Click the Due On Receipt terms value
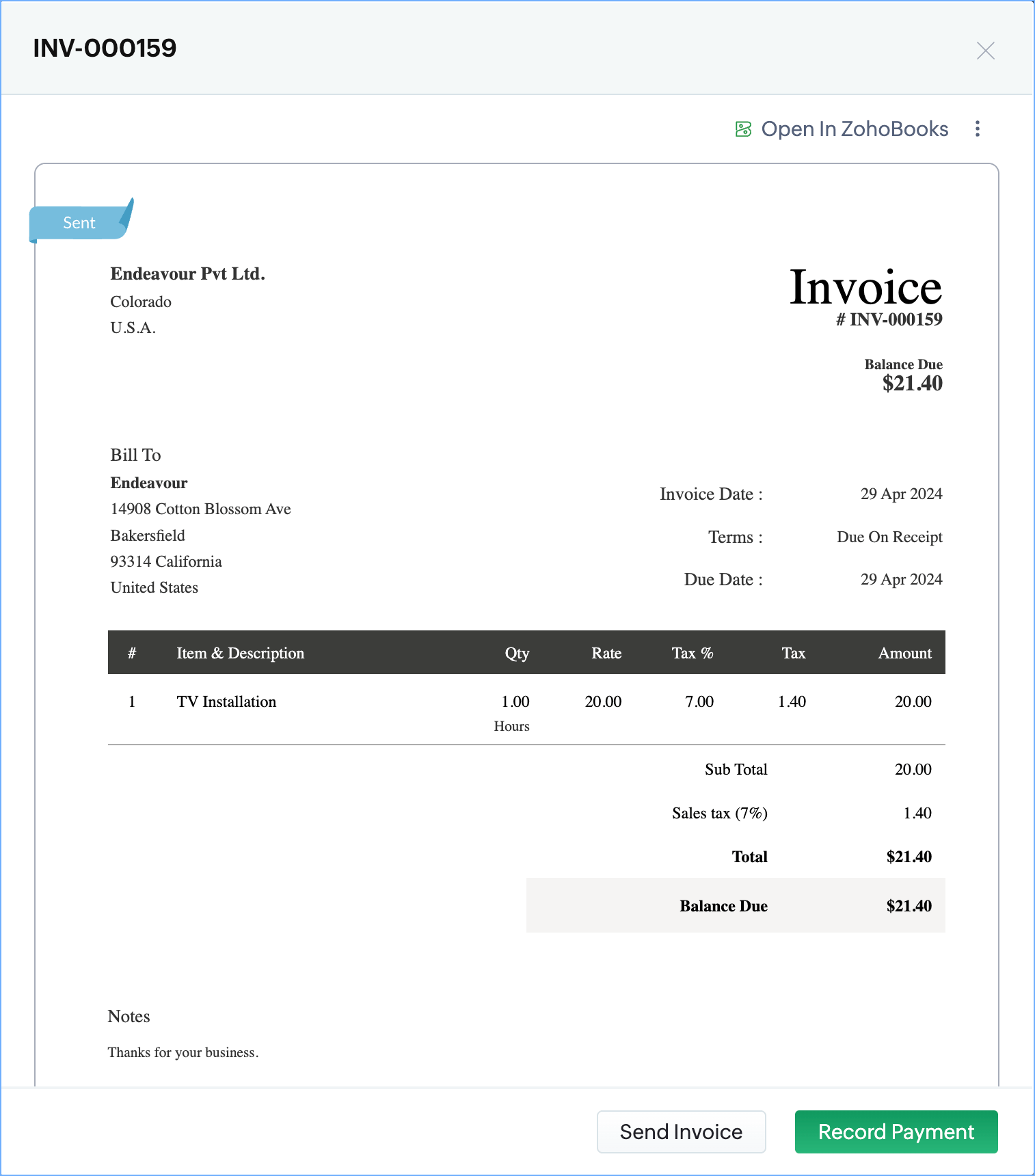 coord(889,537)
